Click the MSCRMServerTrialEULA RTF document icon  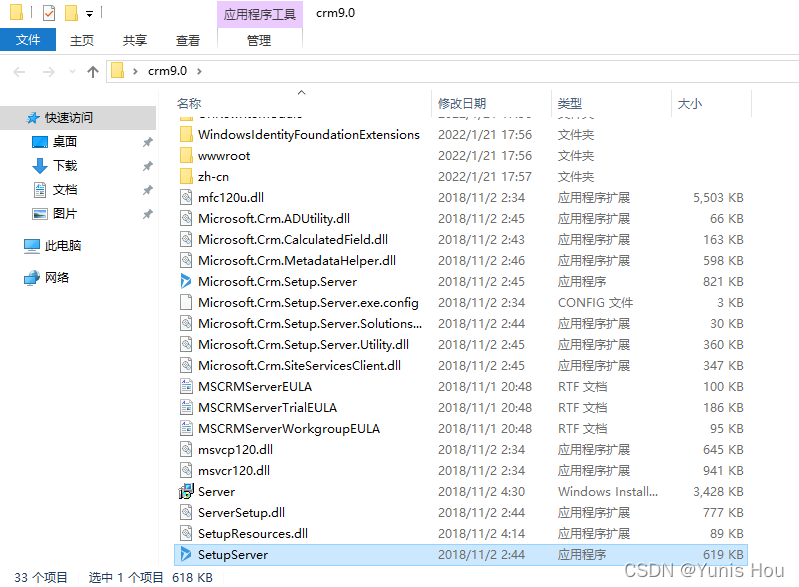pyautogui.click(x=187, y=407)
